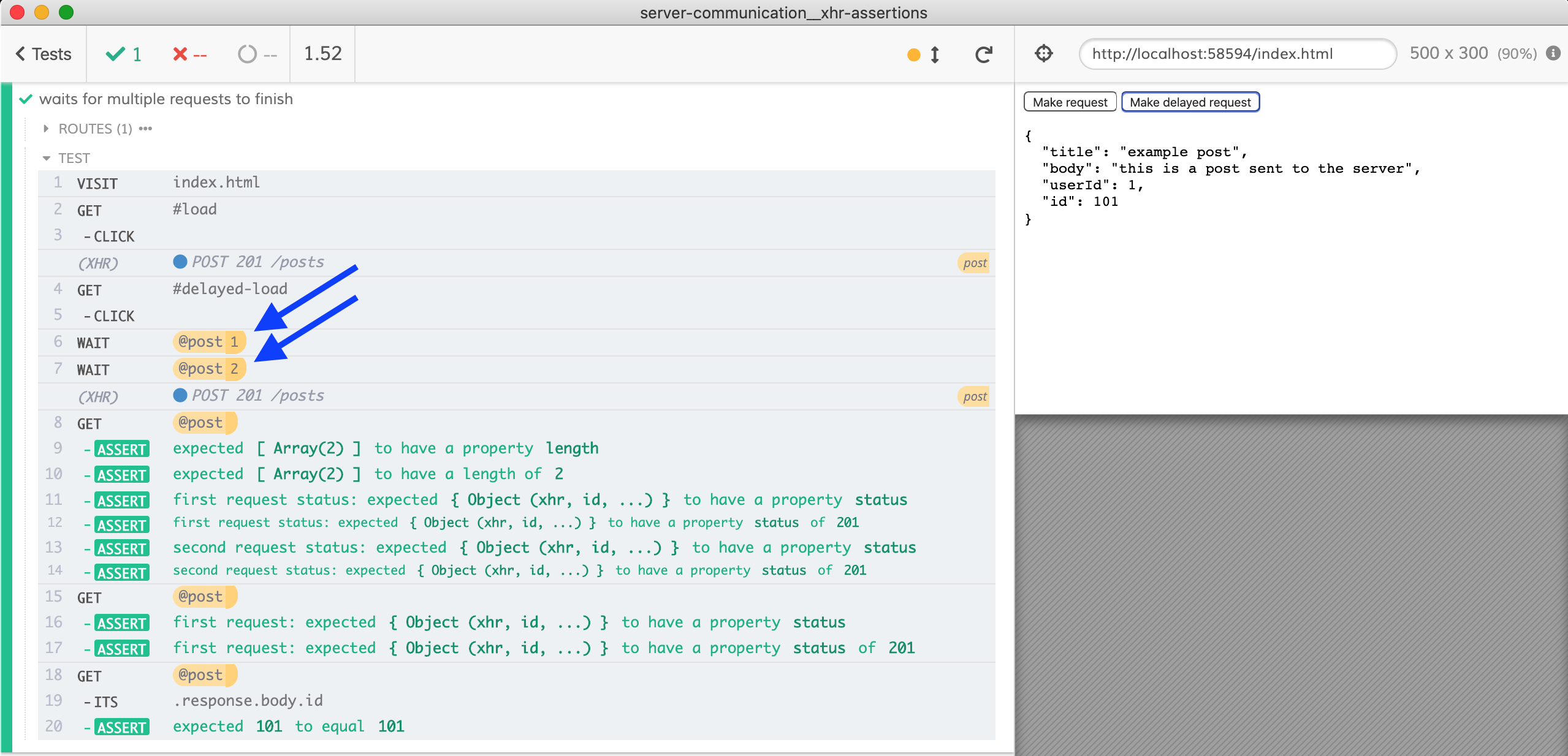1568x756 pixels.
Task: Toggle the auto-scrolling arrows icon
Action: [x=934, y=55]
